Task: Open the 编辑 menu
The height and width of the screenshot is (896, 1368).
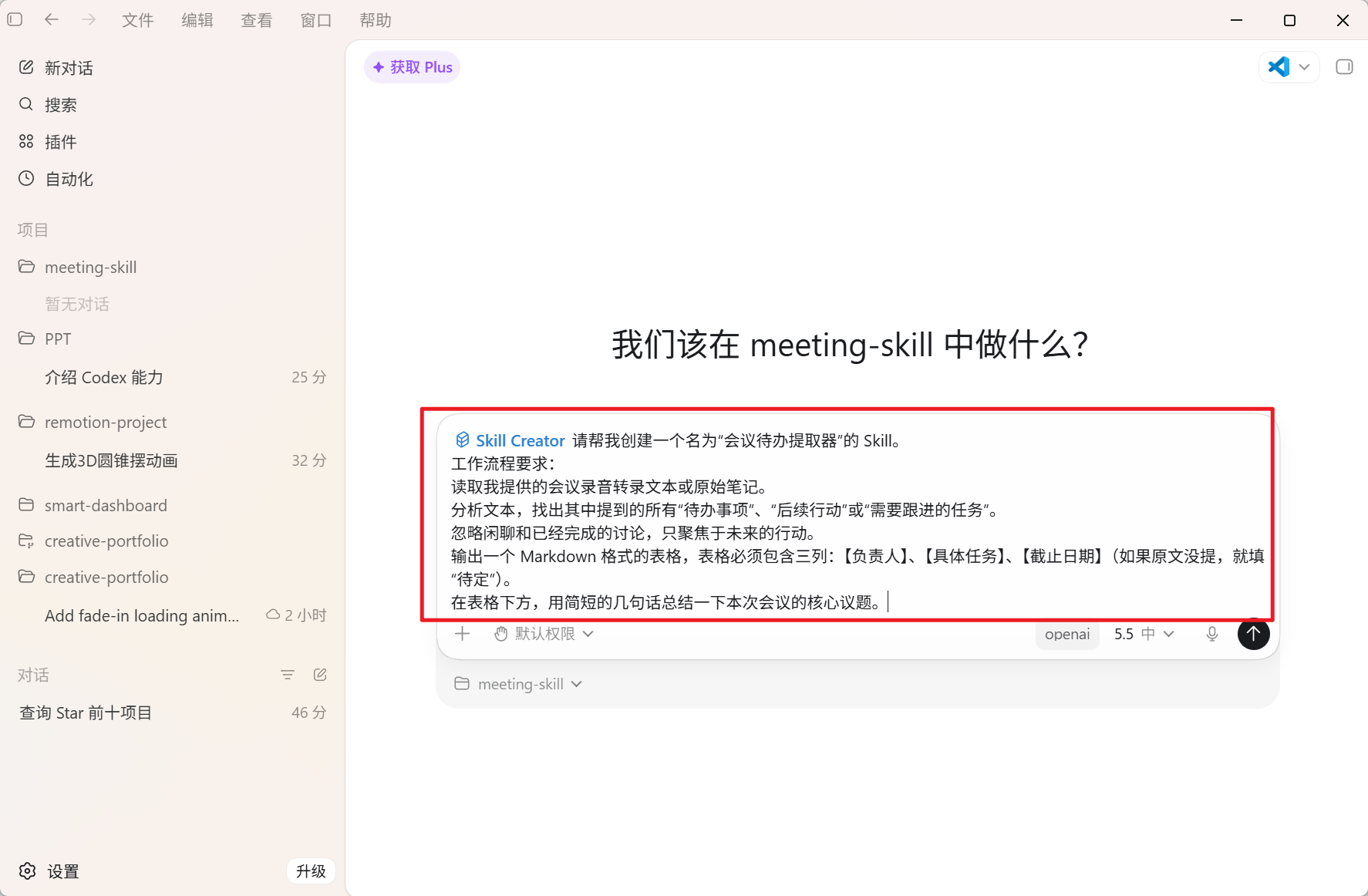Action: point(197,20)
